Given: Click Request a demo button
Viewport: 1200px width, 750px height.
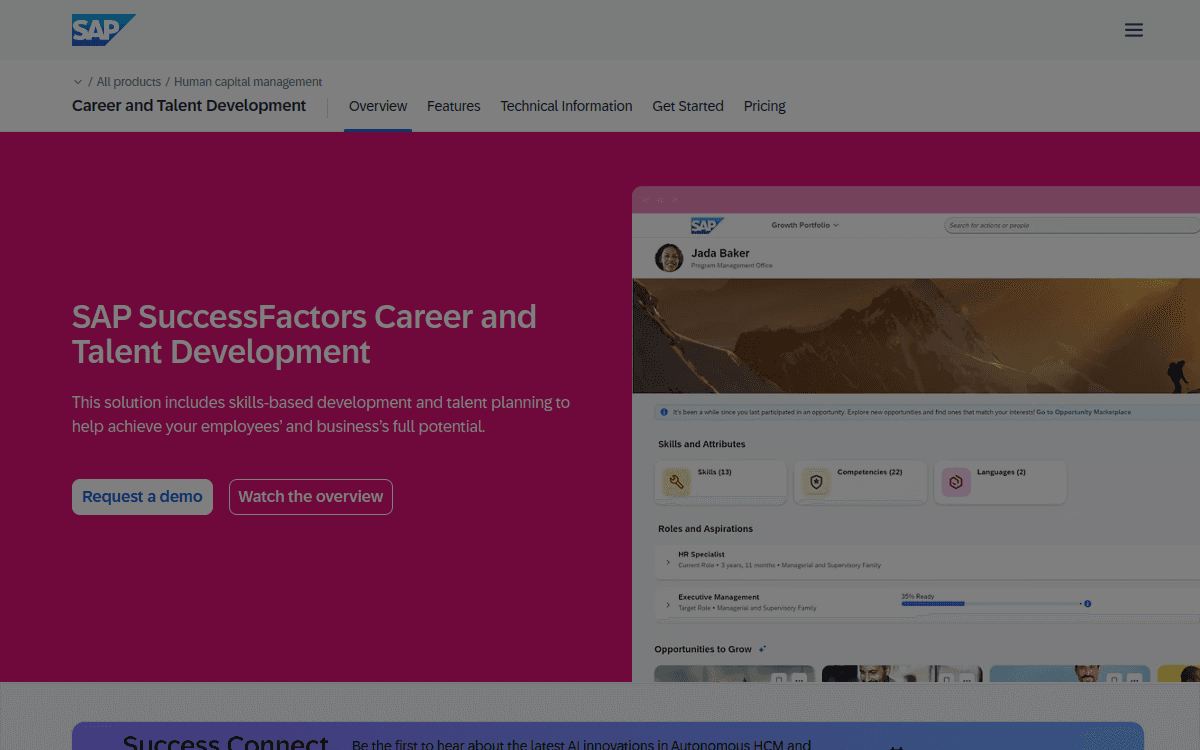Looking at the screenshot, I should pyautogui.click(x=142, y=497).
